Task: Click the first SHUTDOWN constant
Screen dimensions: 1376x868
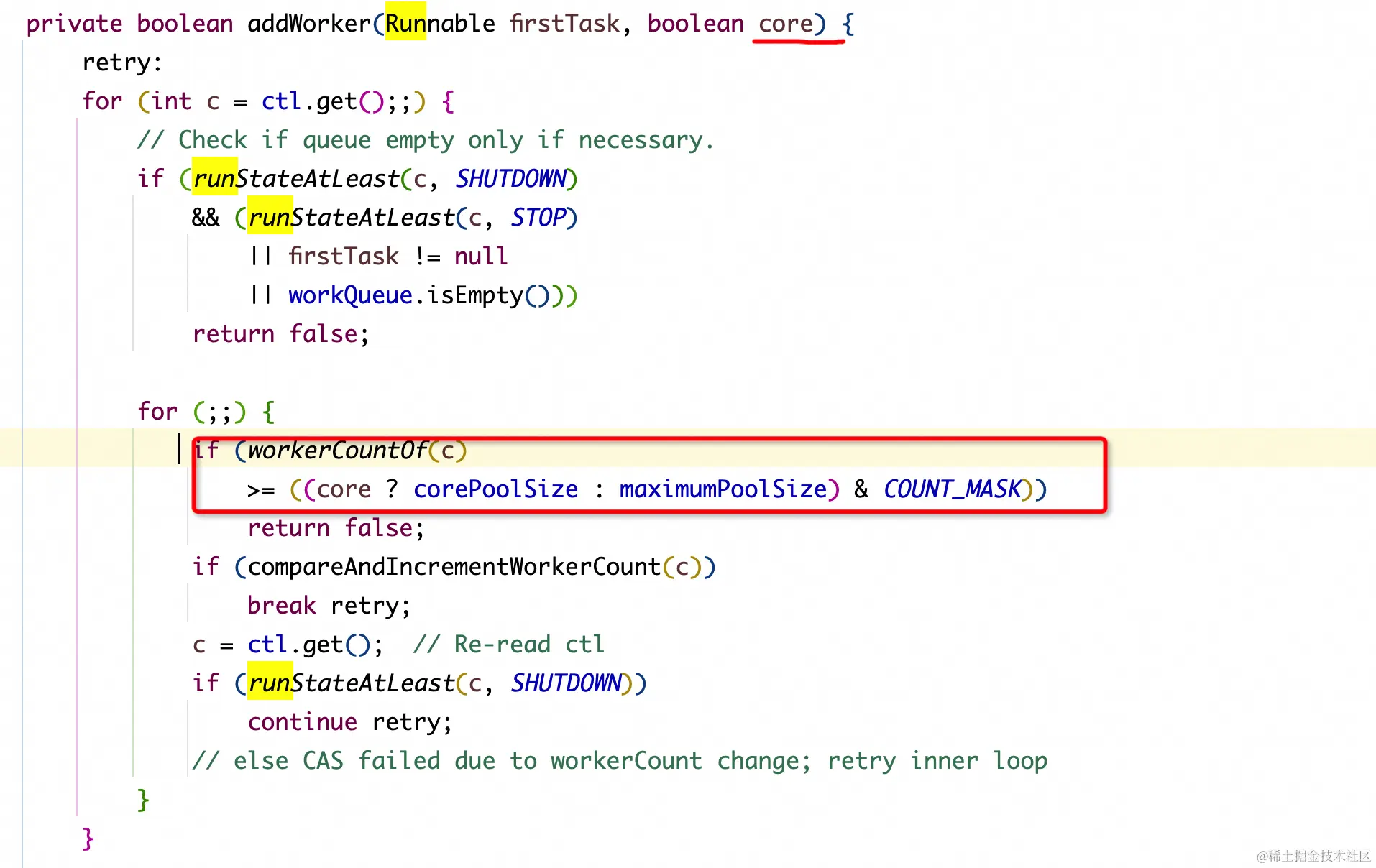Action: pos(511,179)
